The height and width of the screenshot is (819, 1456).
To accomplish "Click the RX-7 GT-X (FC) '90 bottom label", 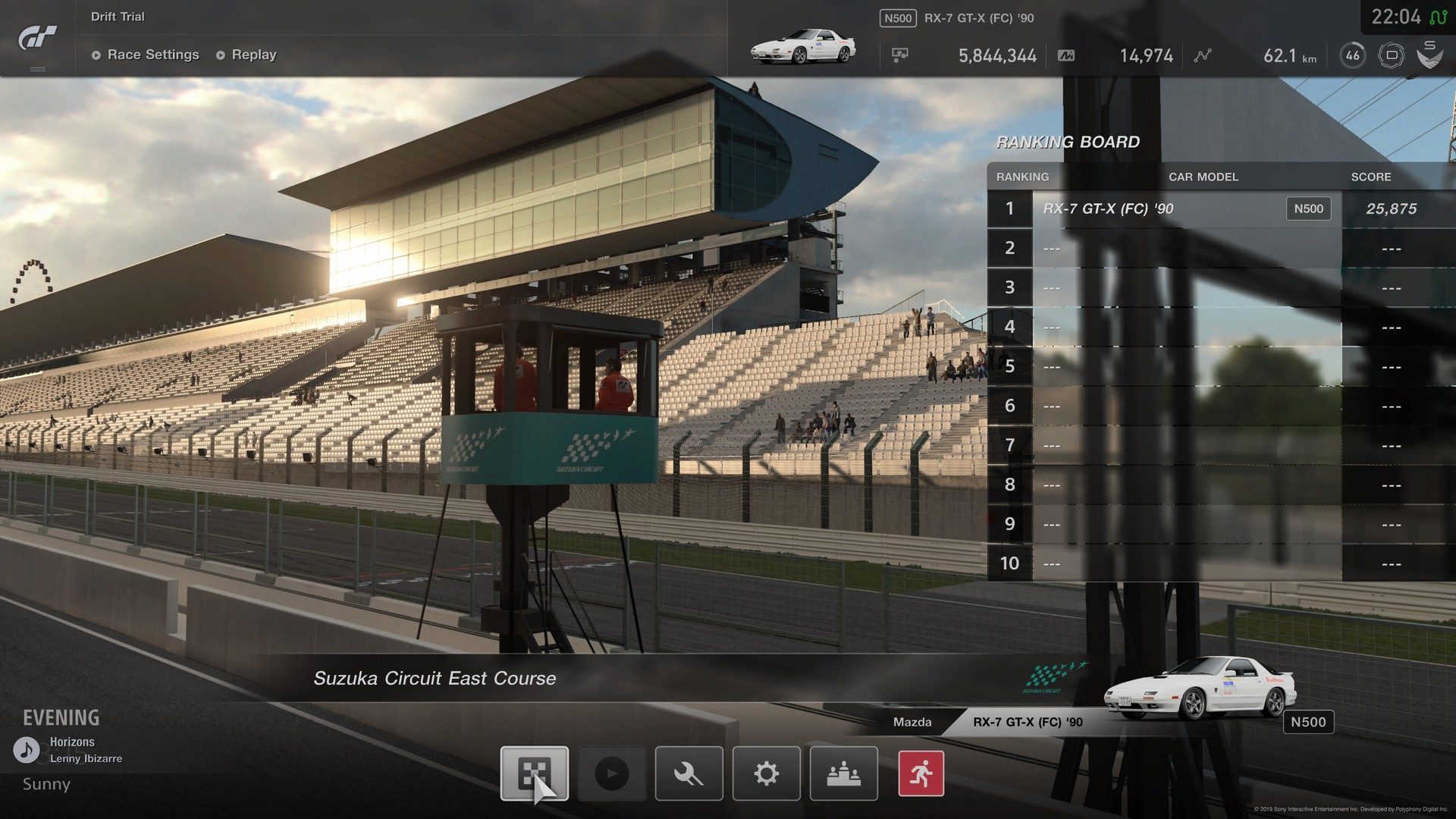I will [1028, 722].
